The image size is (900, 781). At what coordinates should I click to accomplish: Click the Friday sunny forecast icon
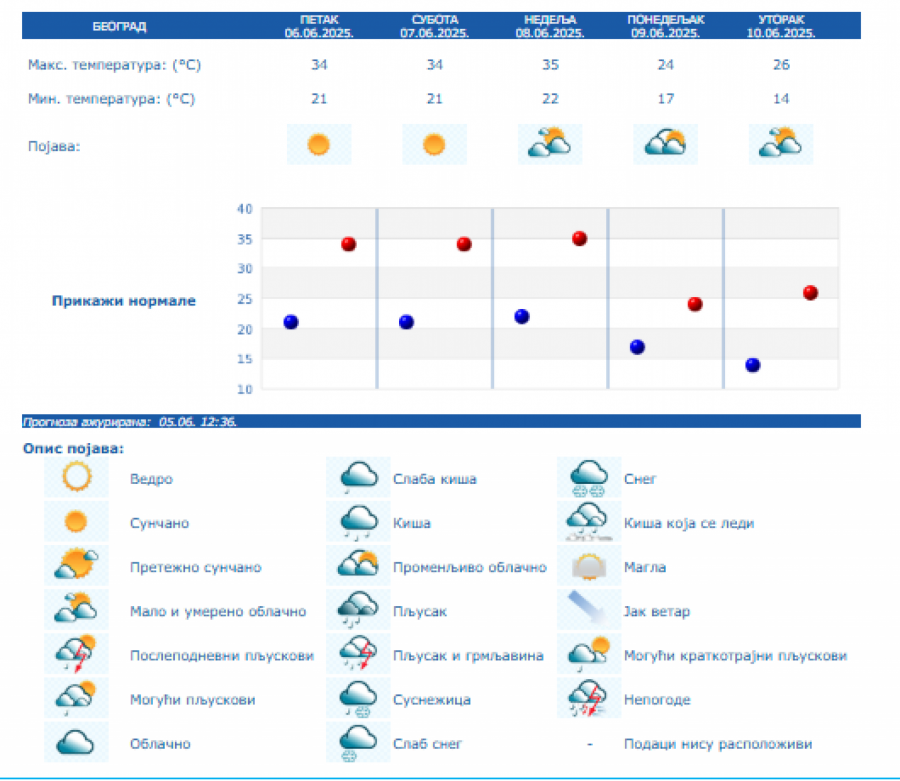(318, 145)
